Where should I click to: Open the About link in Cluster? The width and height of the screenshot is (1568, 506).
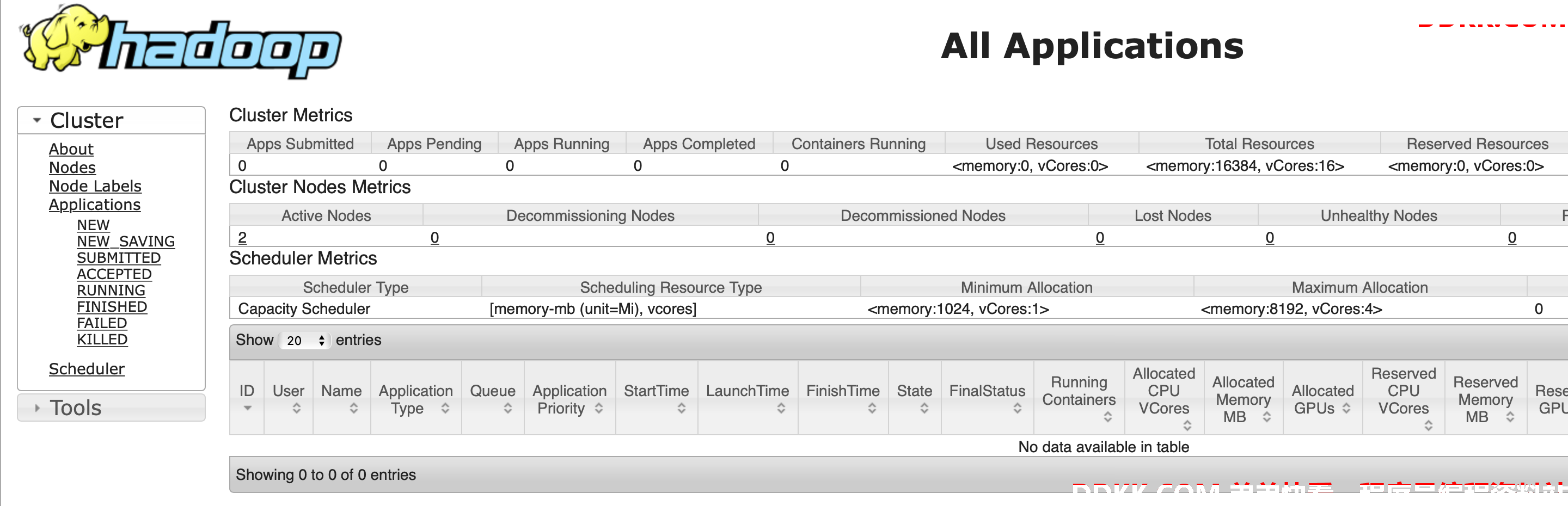pos(71,149)
